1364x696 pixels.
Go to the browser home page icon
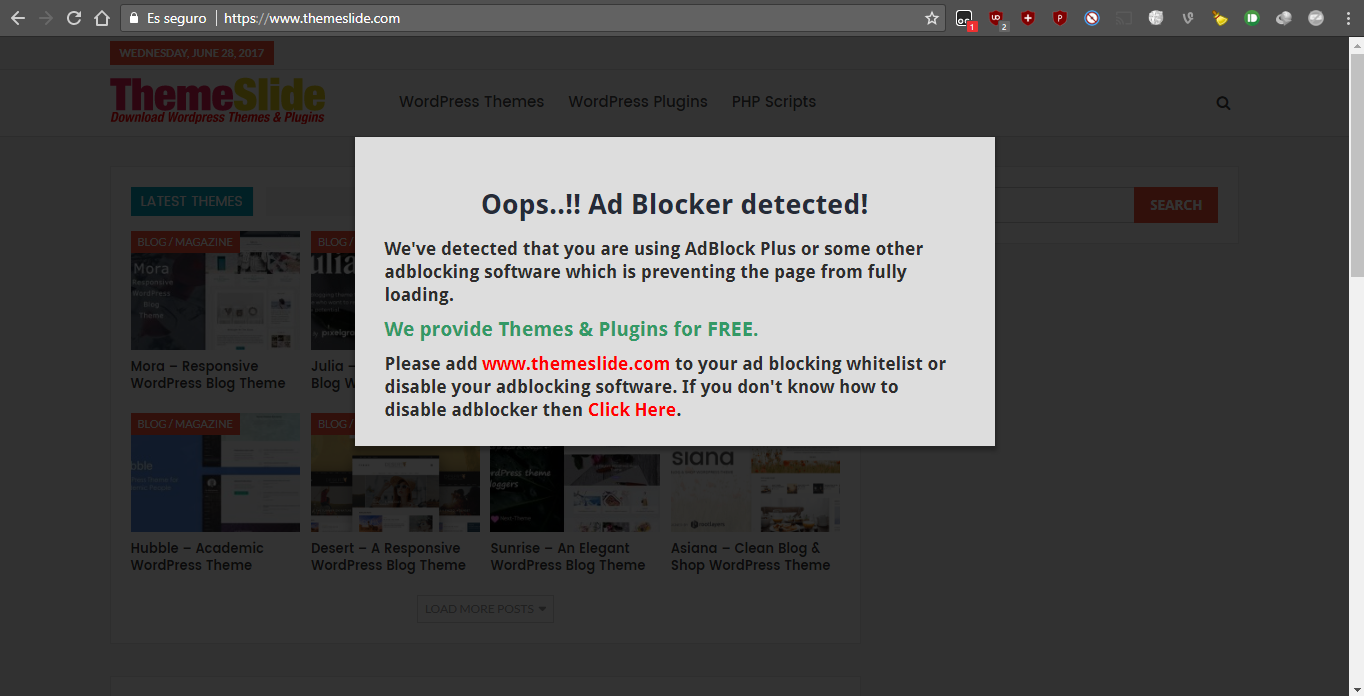coord(101,18)
